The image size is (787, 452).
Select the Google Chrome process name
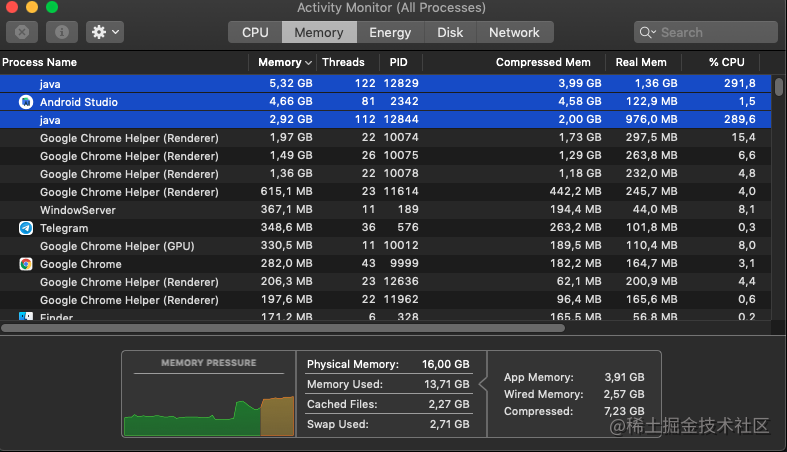pos(81,264)
